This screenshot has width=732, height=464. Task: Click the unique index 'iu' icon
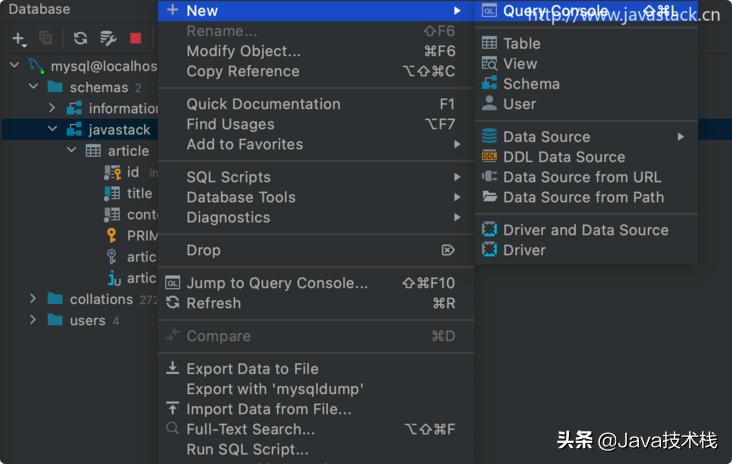[x=114, y=279]
